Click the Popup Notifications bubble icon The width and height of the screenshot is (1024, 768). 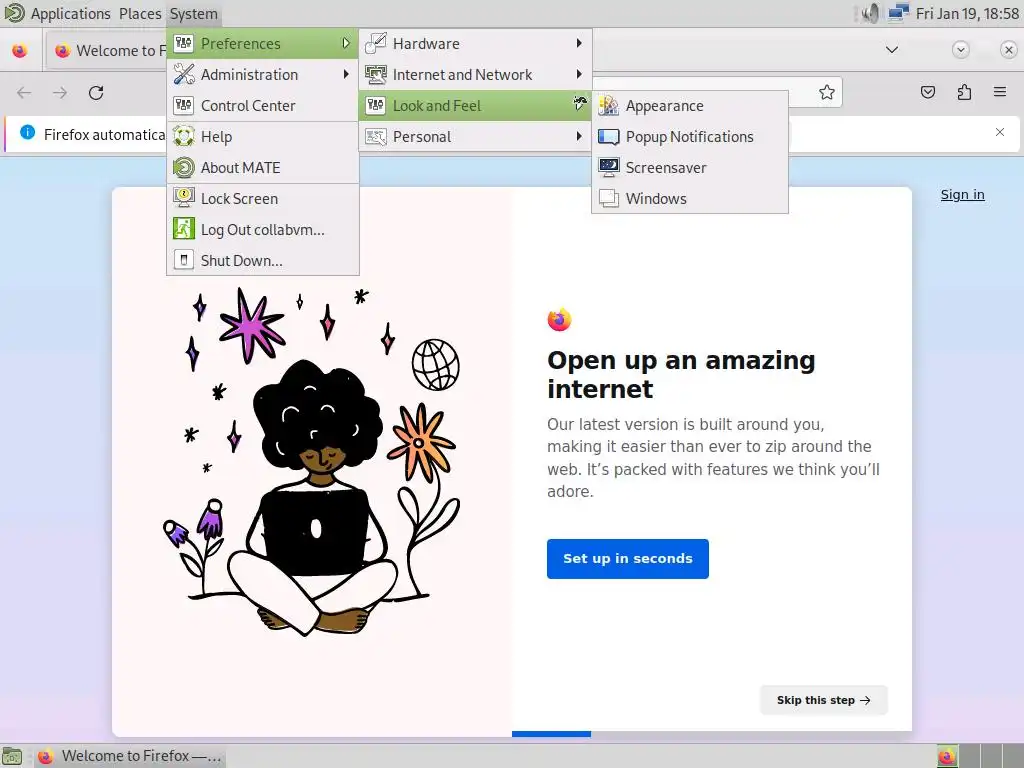point(609,136)
